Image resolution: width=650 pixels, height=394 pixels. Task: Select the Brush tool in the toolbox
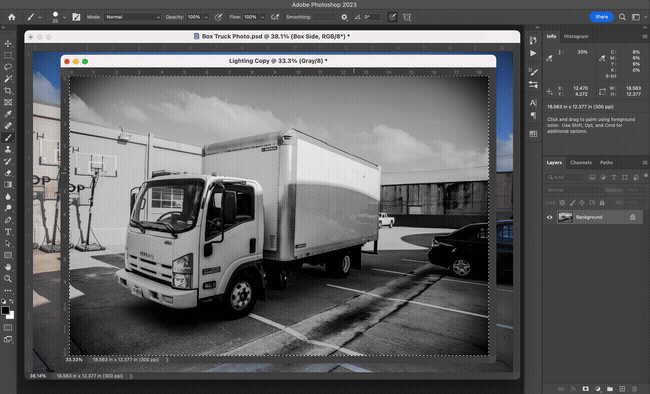(x=8, y=137)
